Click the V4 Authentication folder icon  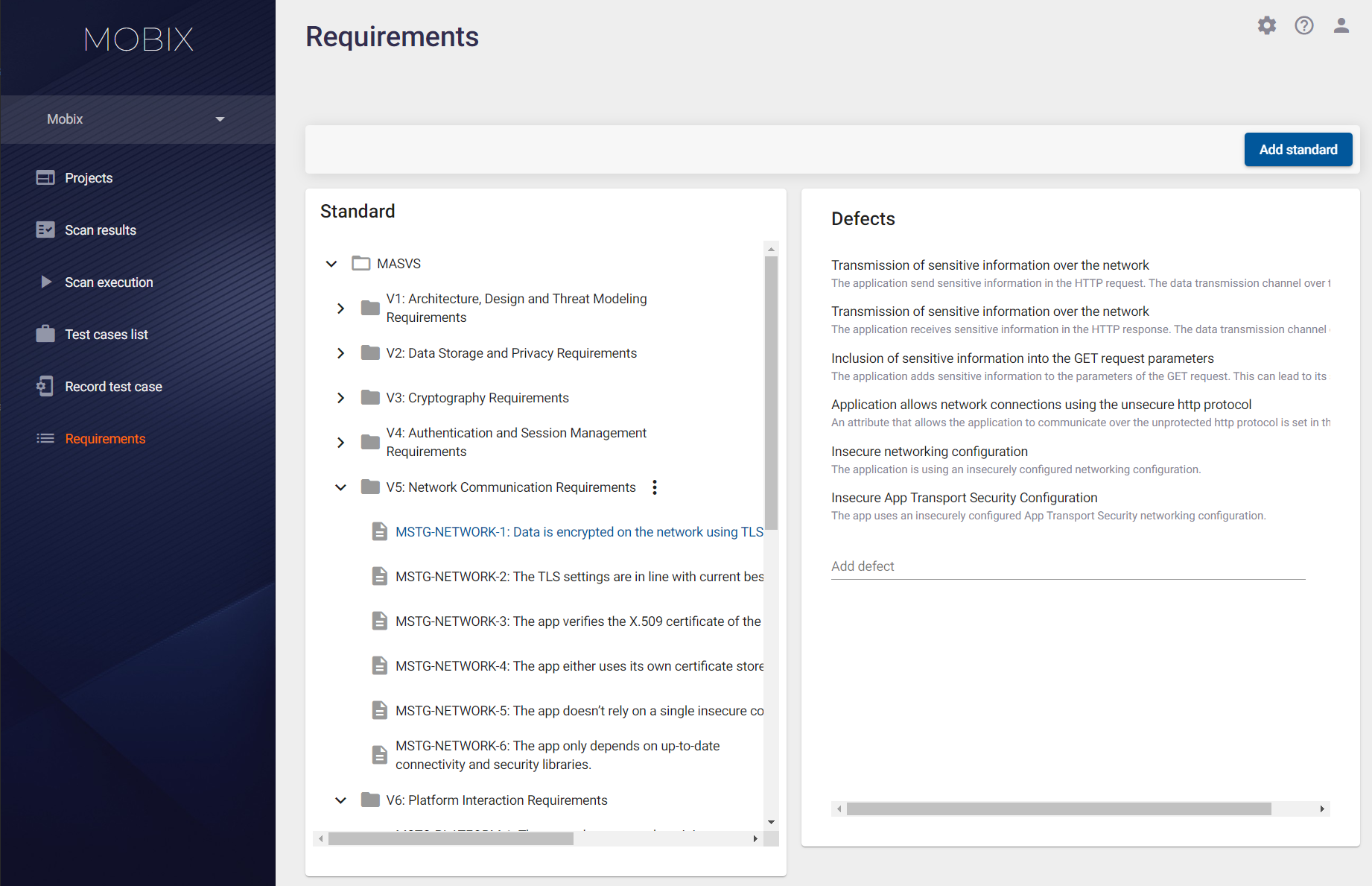click(x=370, y=442)
